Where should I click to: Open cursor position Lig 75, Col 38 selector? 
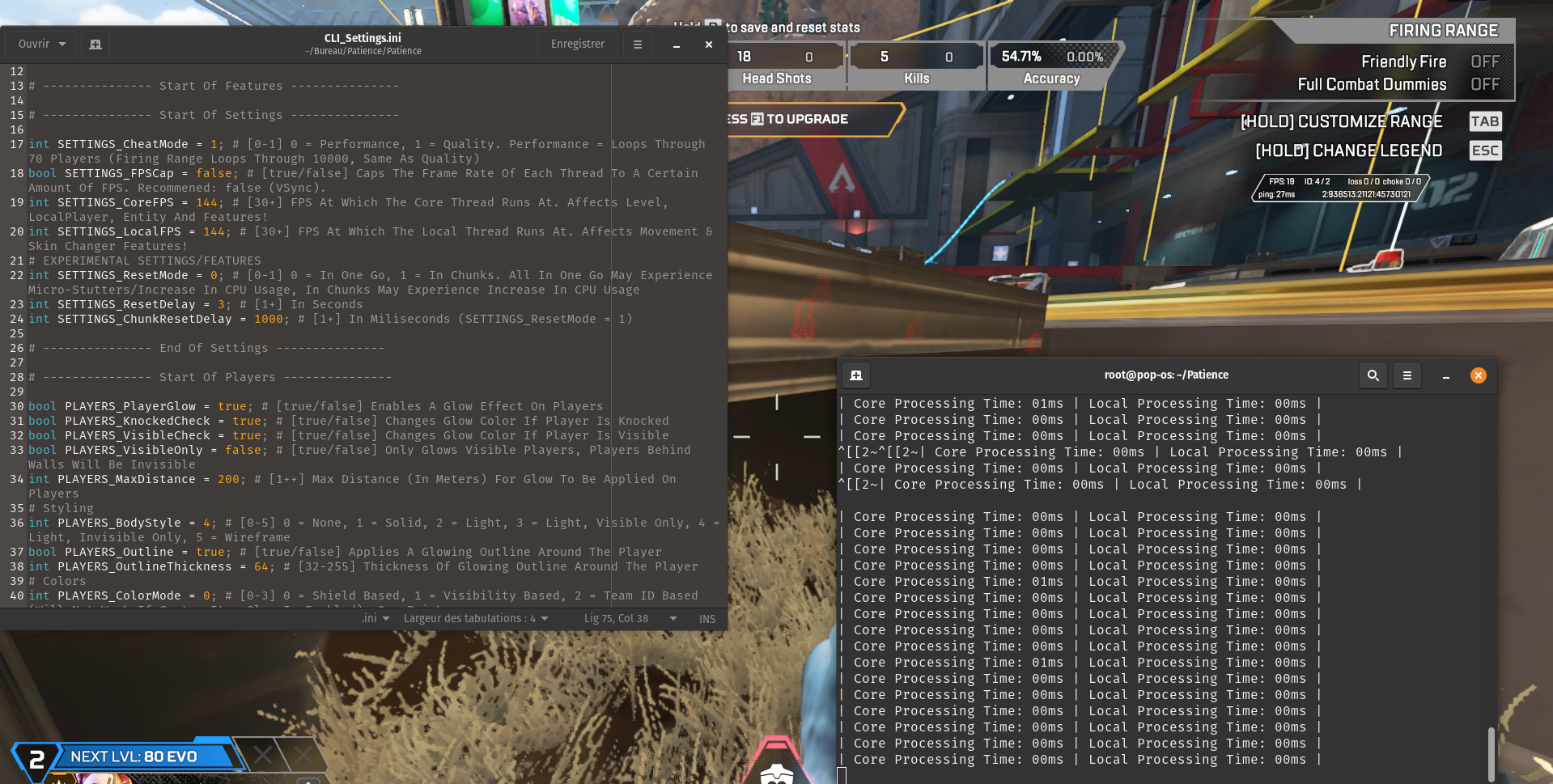click(630, 618)
